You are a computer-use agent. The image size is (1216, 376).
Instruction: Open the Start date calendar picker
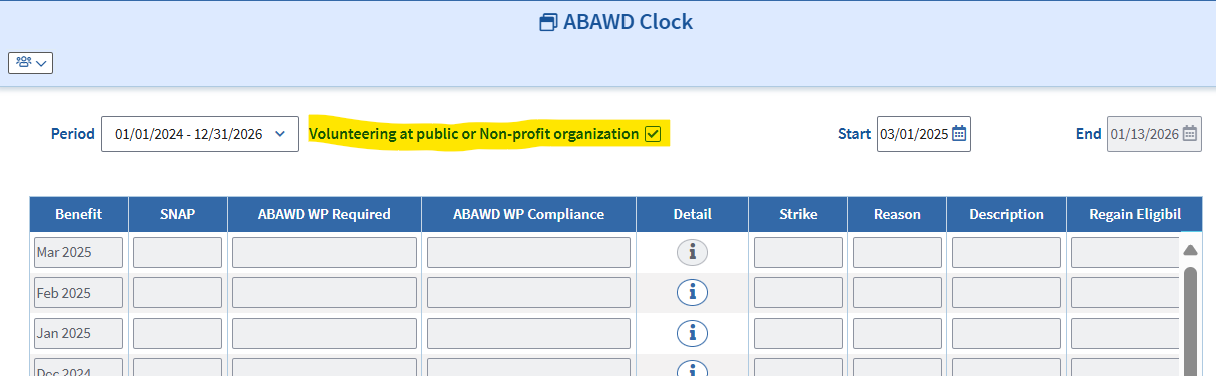pos(959,134)
